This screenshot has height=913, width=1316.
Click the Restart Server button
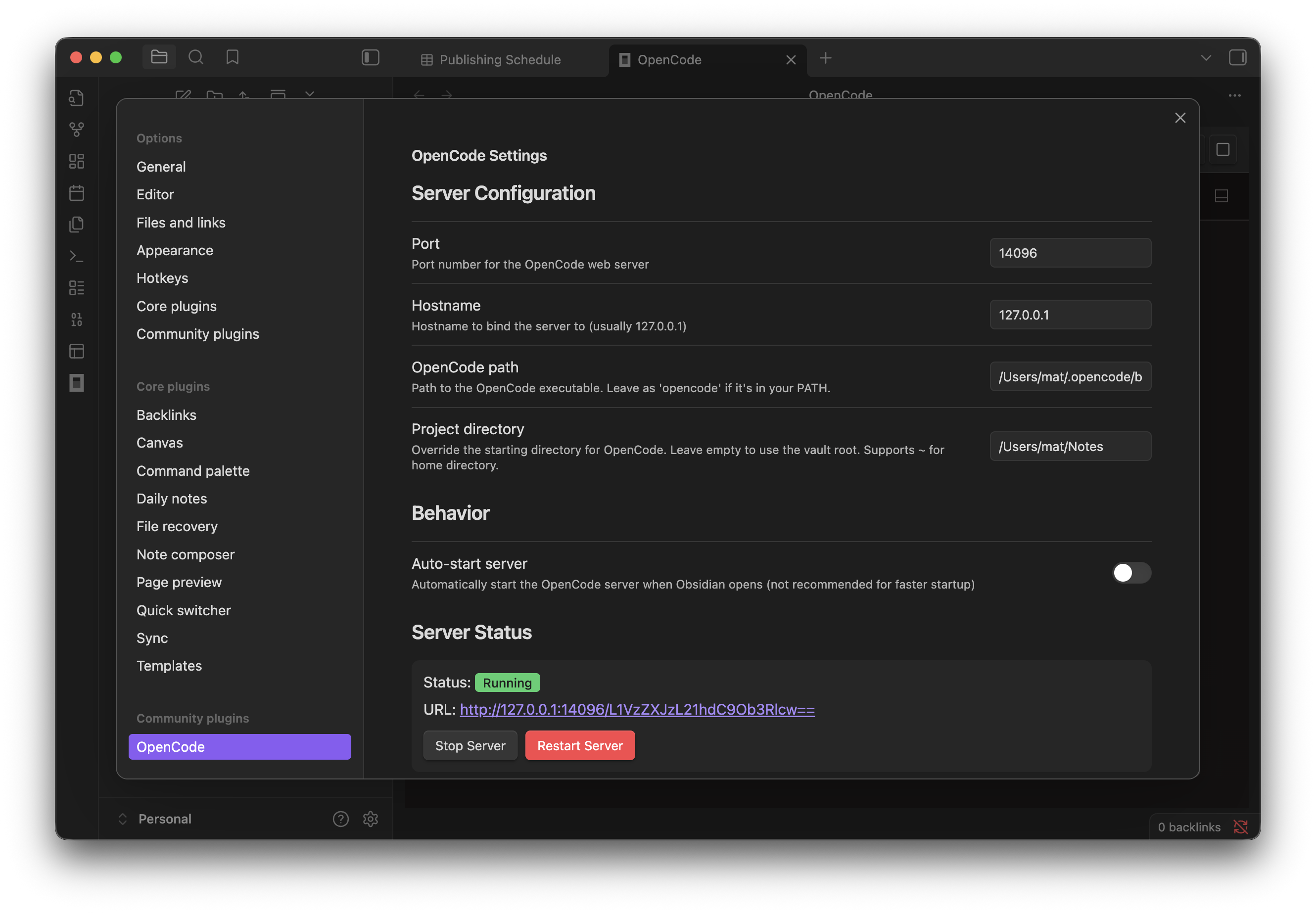pyautogui.click(x=580, y=745)
